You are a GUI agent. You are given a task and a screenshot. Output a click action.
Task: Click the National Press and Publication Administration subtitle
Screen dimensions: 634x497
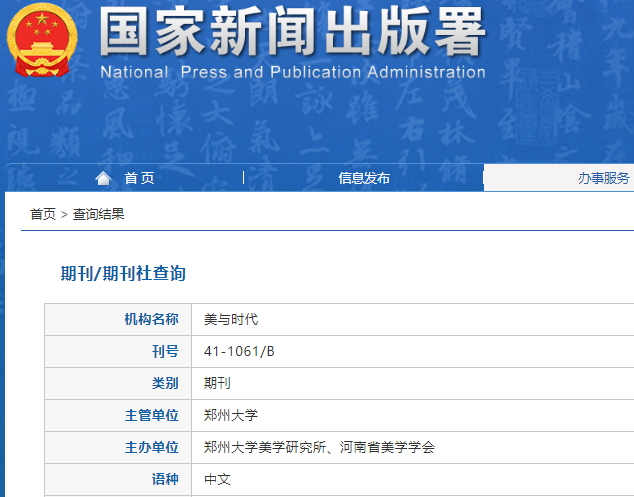point(293,72)
